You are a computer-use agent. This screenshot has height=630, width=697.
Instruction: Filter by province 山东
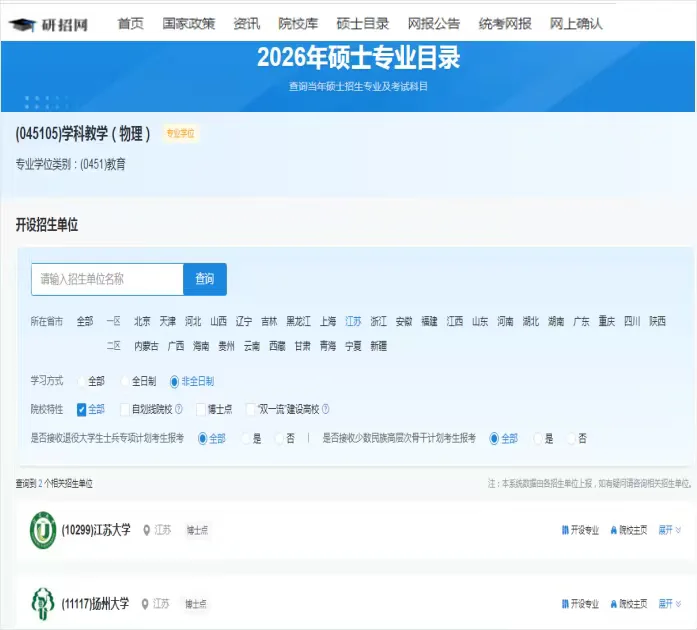[480, 321]
